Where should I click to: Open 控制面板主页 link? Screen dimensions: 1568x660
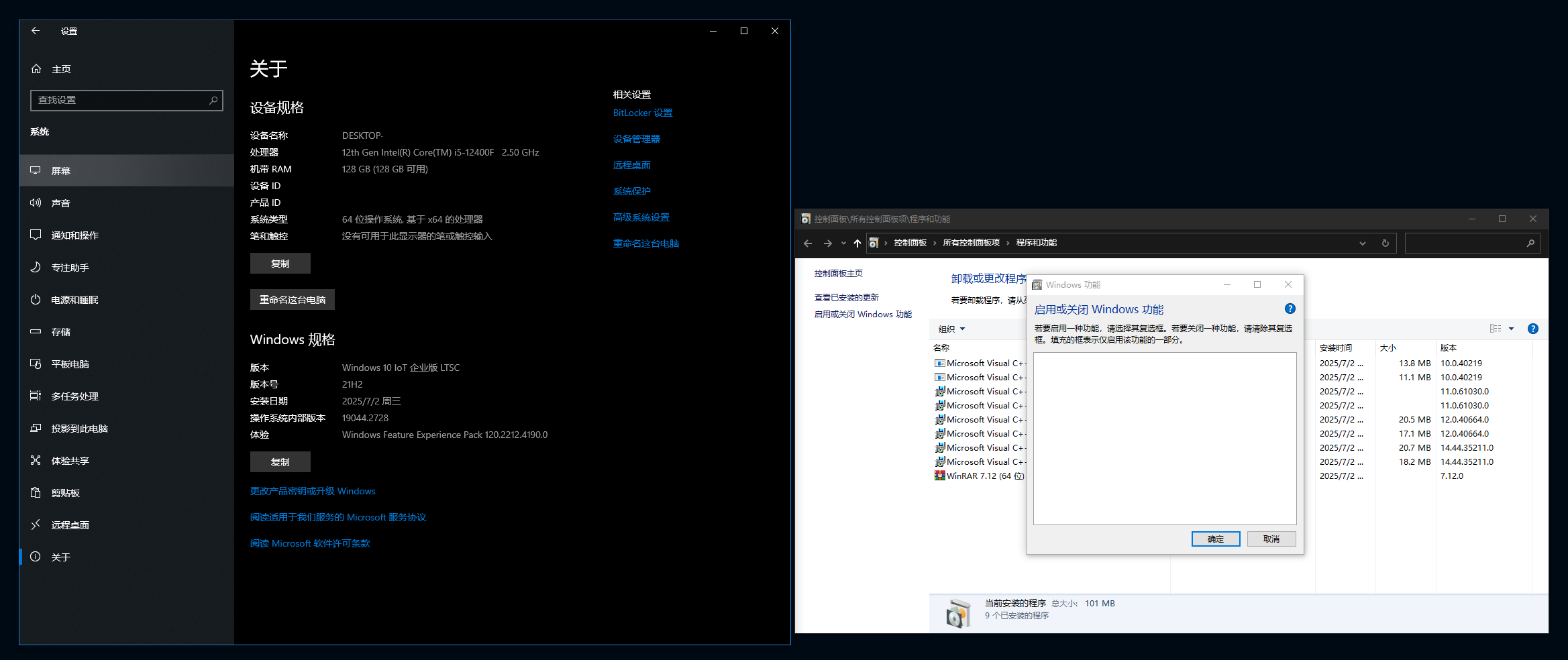839,274
